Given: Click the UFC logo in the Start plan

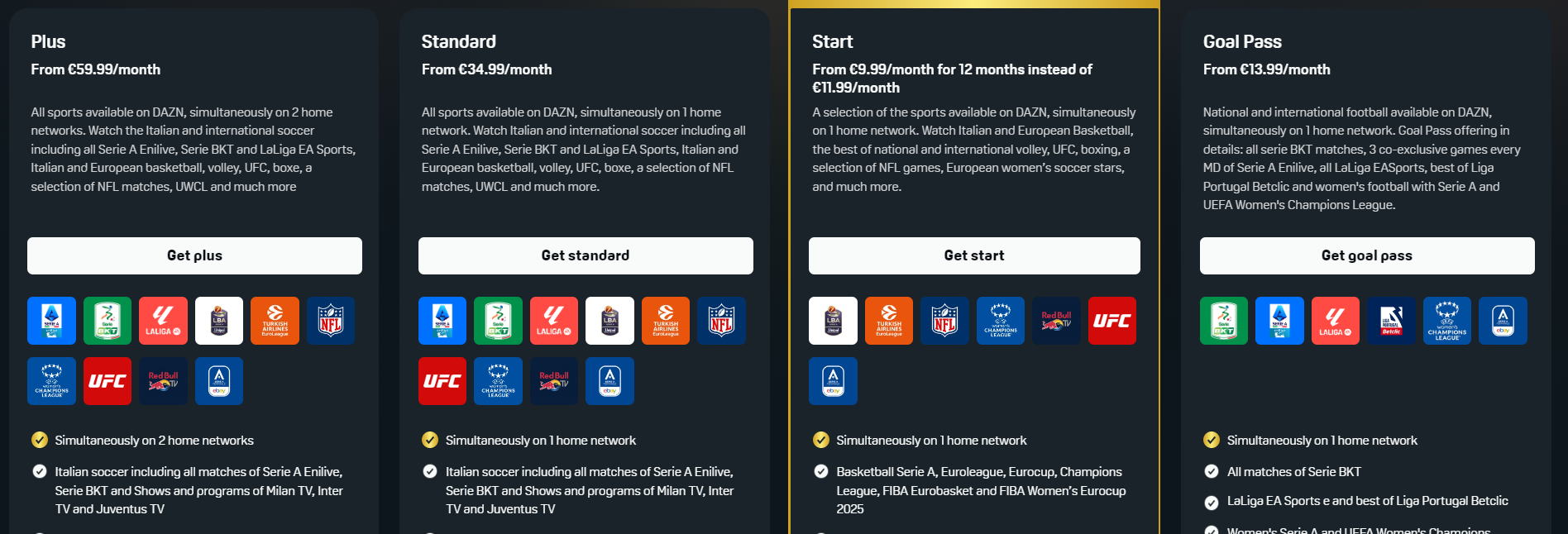Looking at the screenshot, I should 1112,321.
